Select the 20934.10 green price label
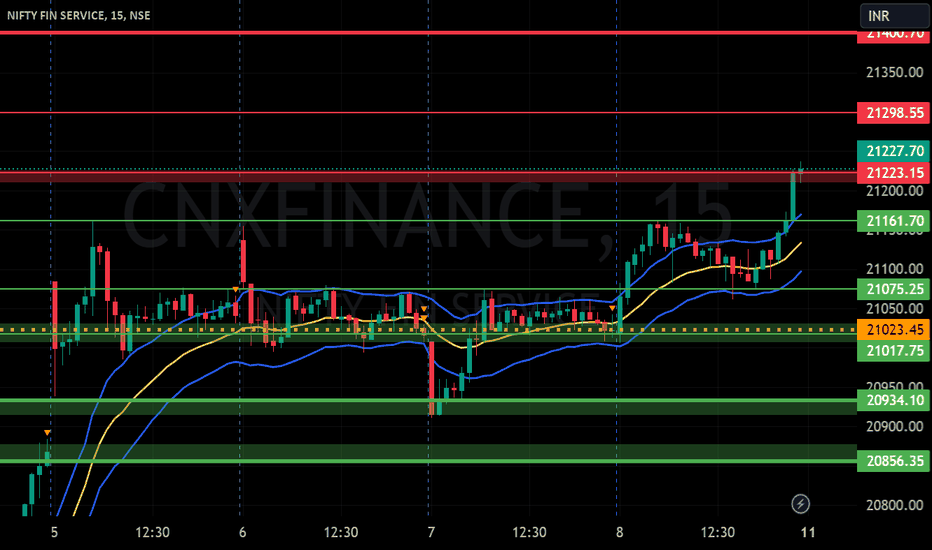 click(893, 400)
